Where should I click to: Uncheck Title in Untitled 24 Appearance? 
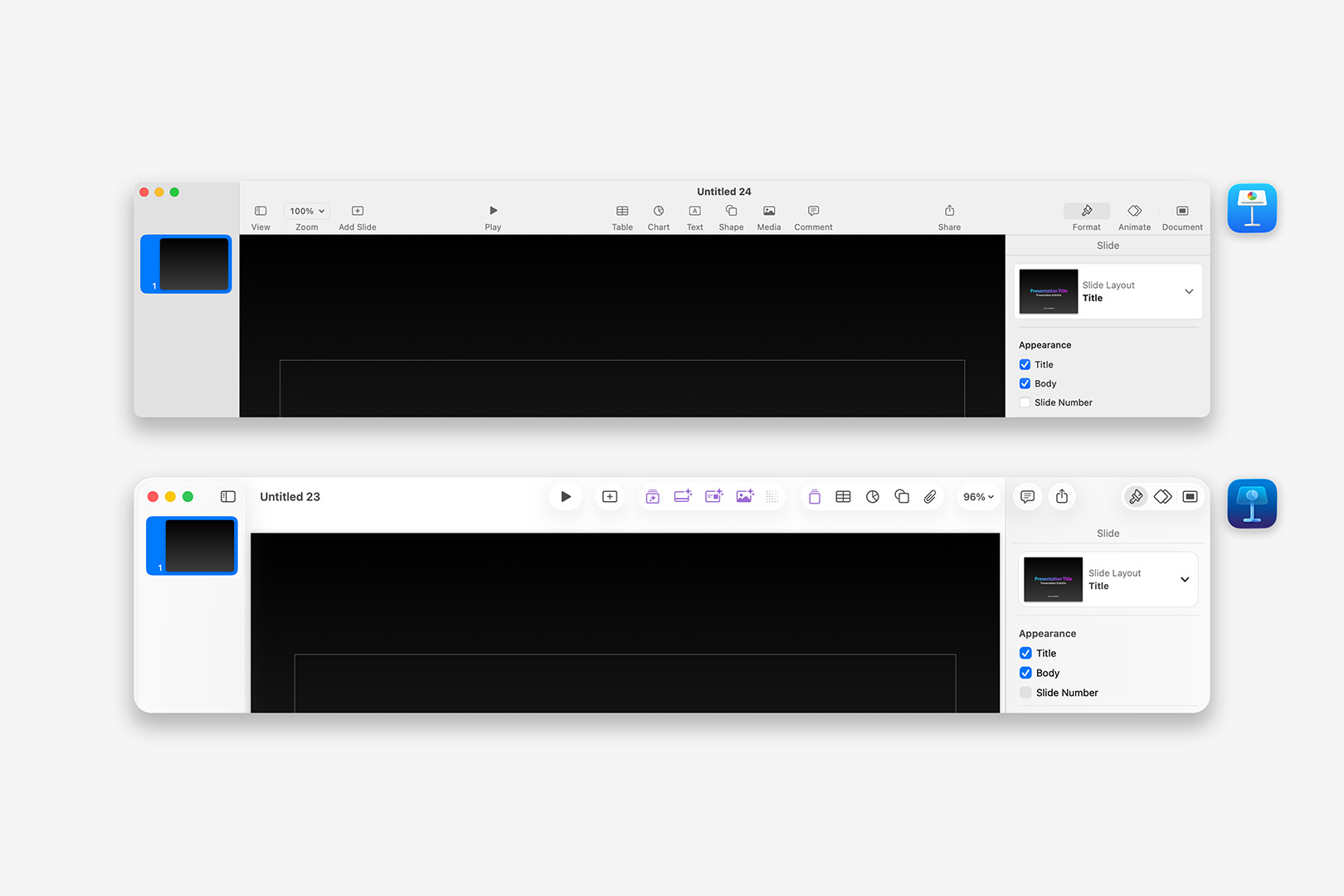[1025, 364]
